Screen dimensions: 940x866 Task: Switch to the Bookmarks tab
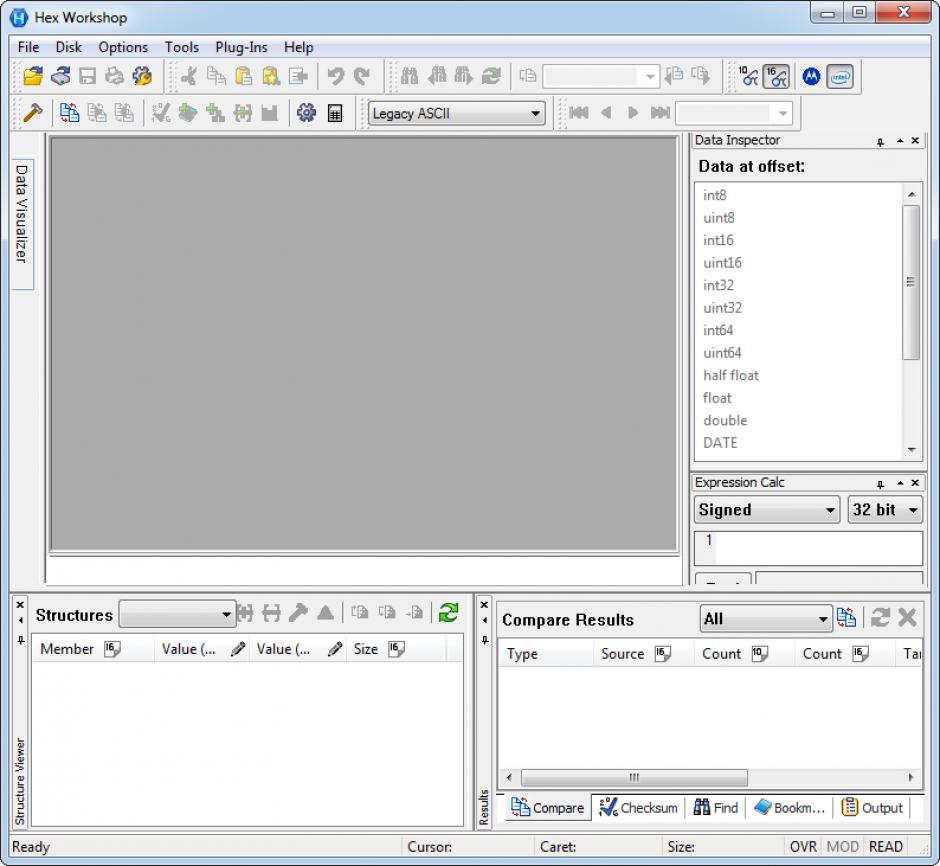(x=789, y=808)
